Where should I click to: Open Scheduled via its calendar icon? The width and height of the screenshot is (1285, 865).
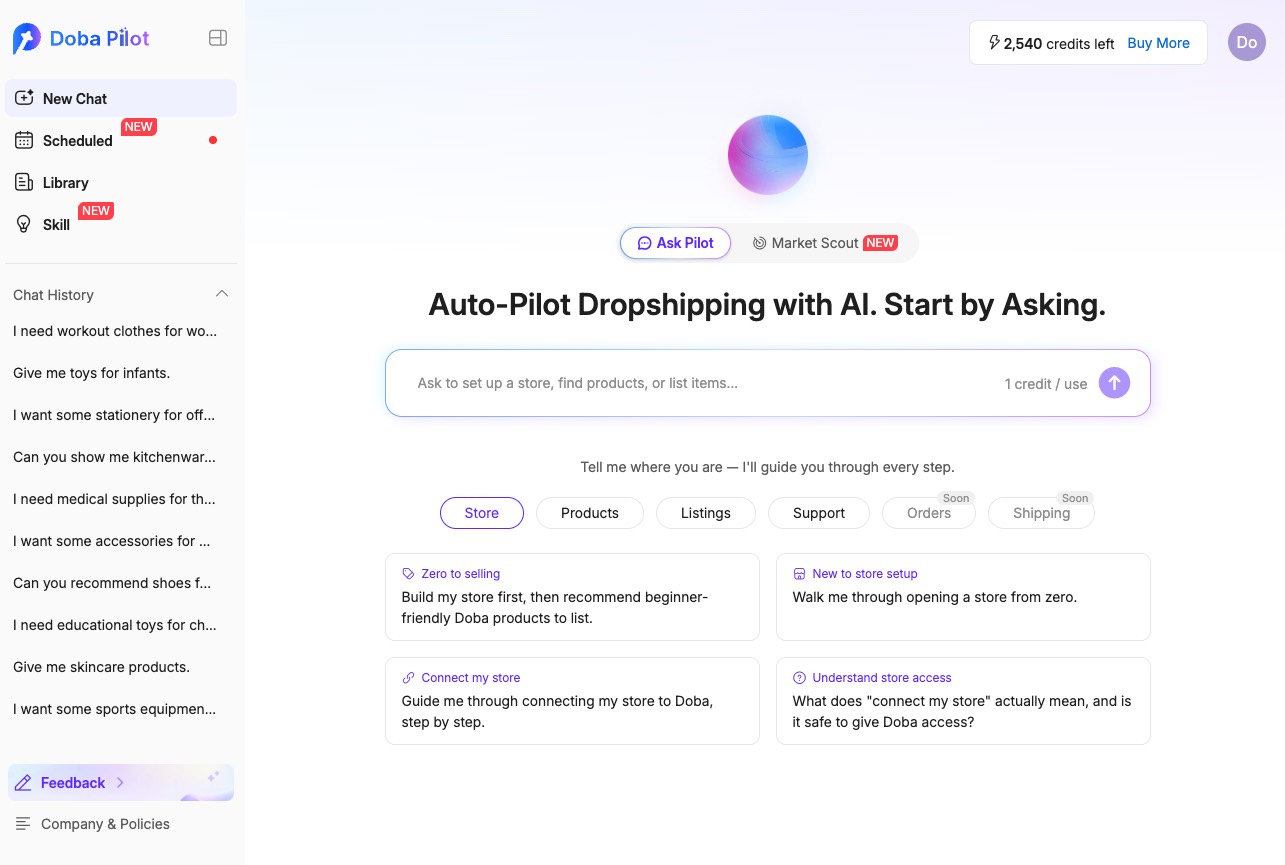[x=24, y=141]
